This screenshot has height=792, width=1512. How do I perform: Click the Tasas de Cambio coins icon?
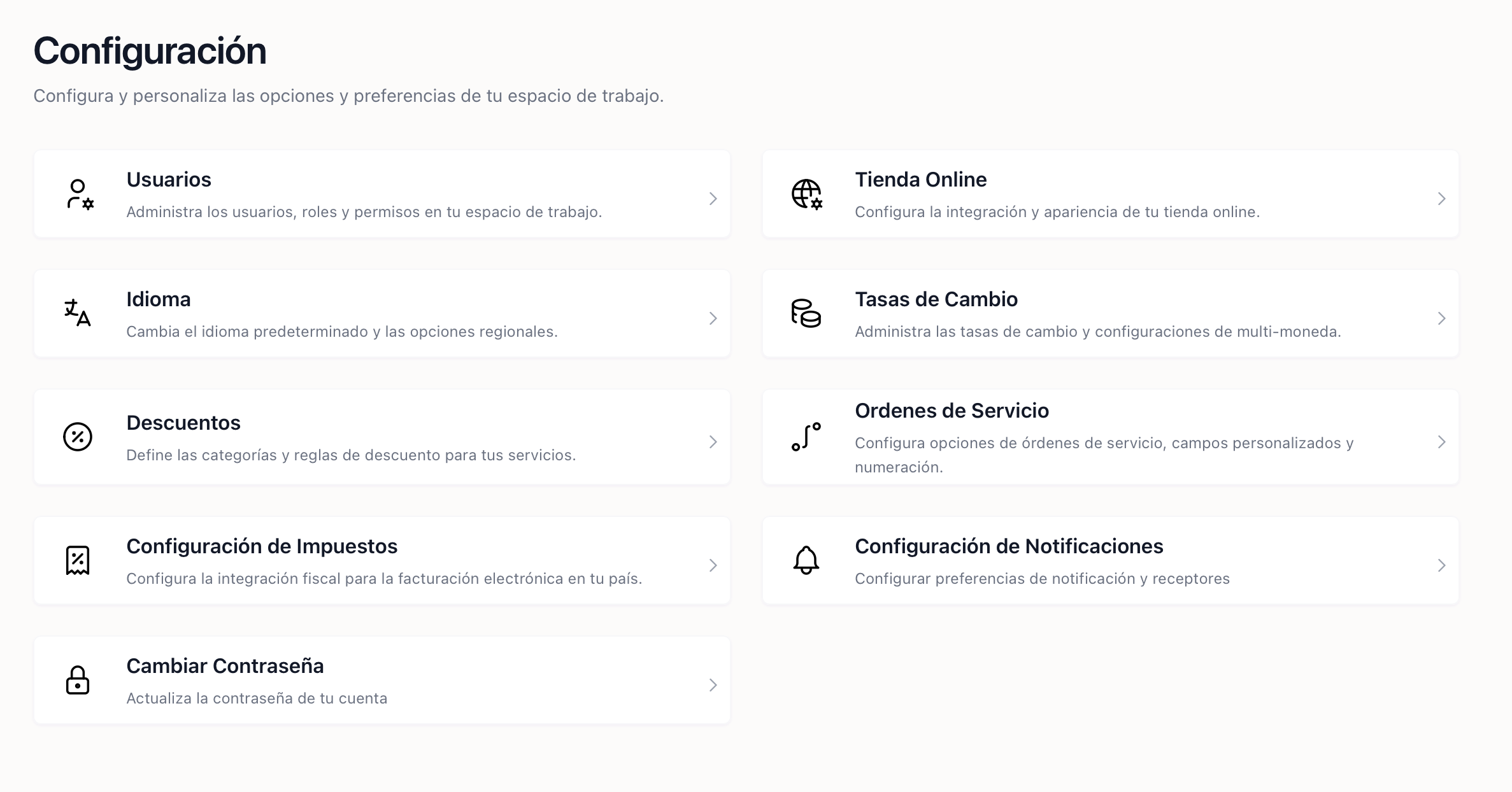coord(806,313)
